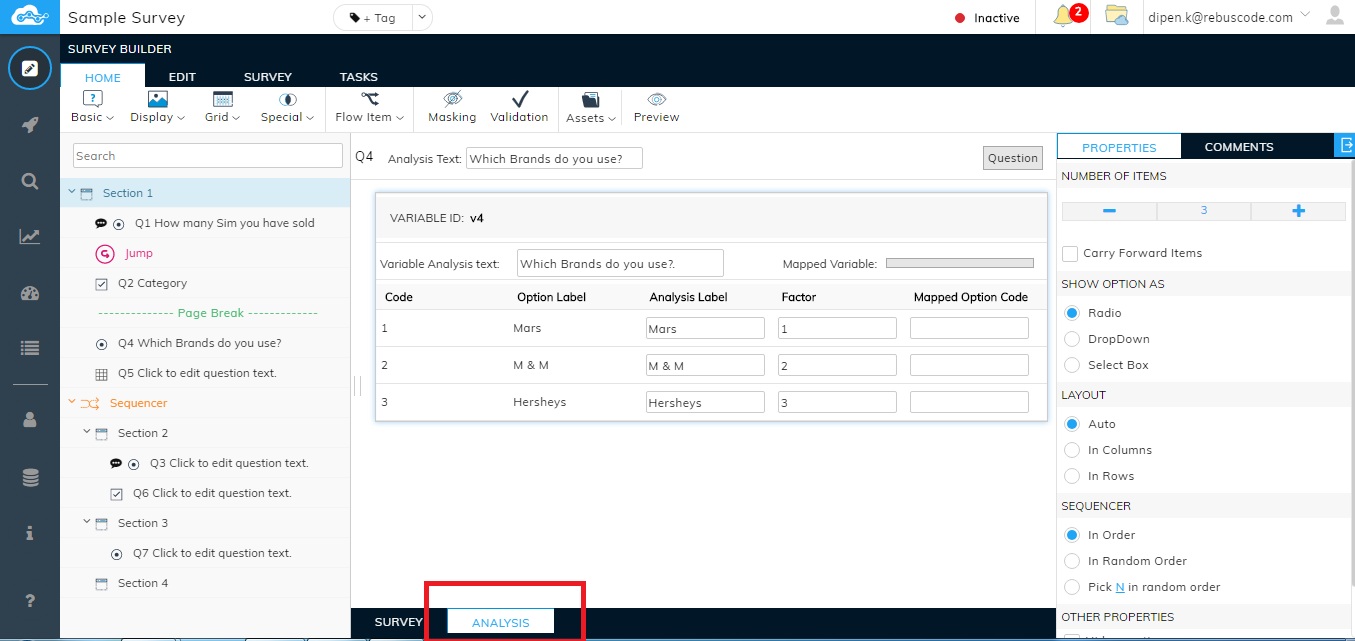1355x641 pixels.
Task: Open the line chart analytics sidebar icon
Action: [30, 237]
